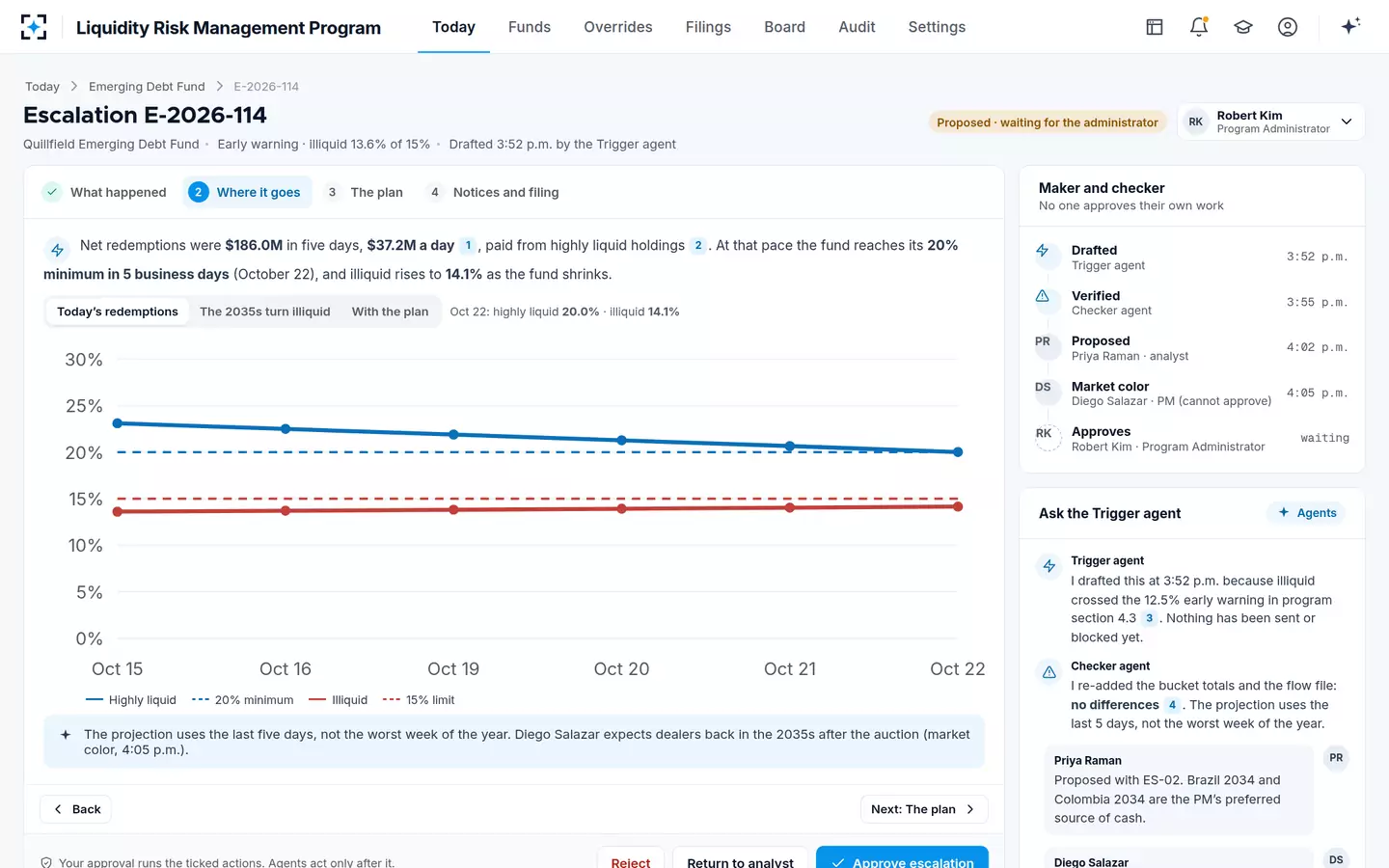This screenshot has width=1389, height=868.
Task: Select the With the plan chart view
Action: (x=390, y=312)
